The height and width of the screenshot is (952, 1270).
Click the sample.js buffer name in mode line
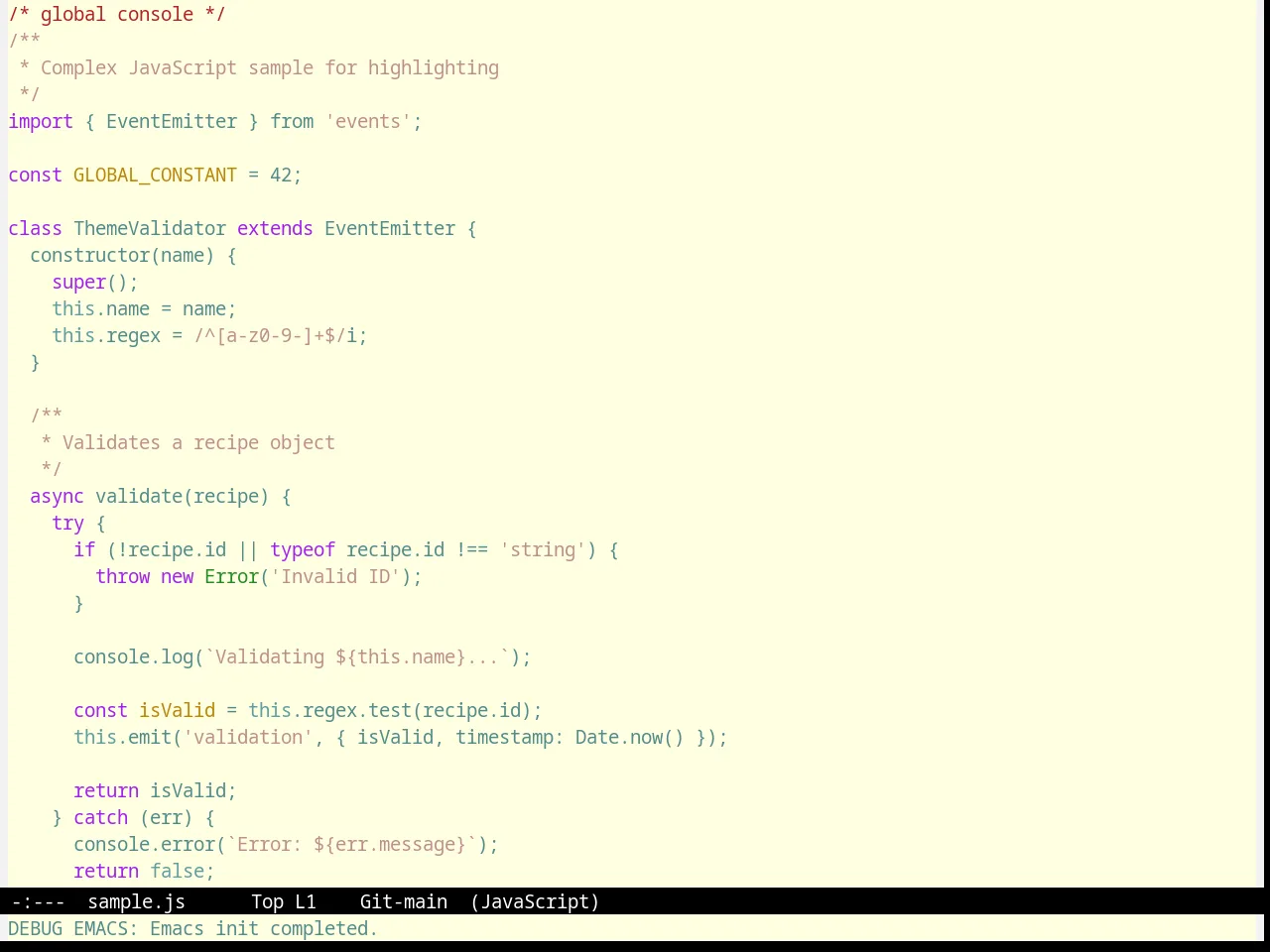coord(136,901)
